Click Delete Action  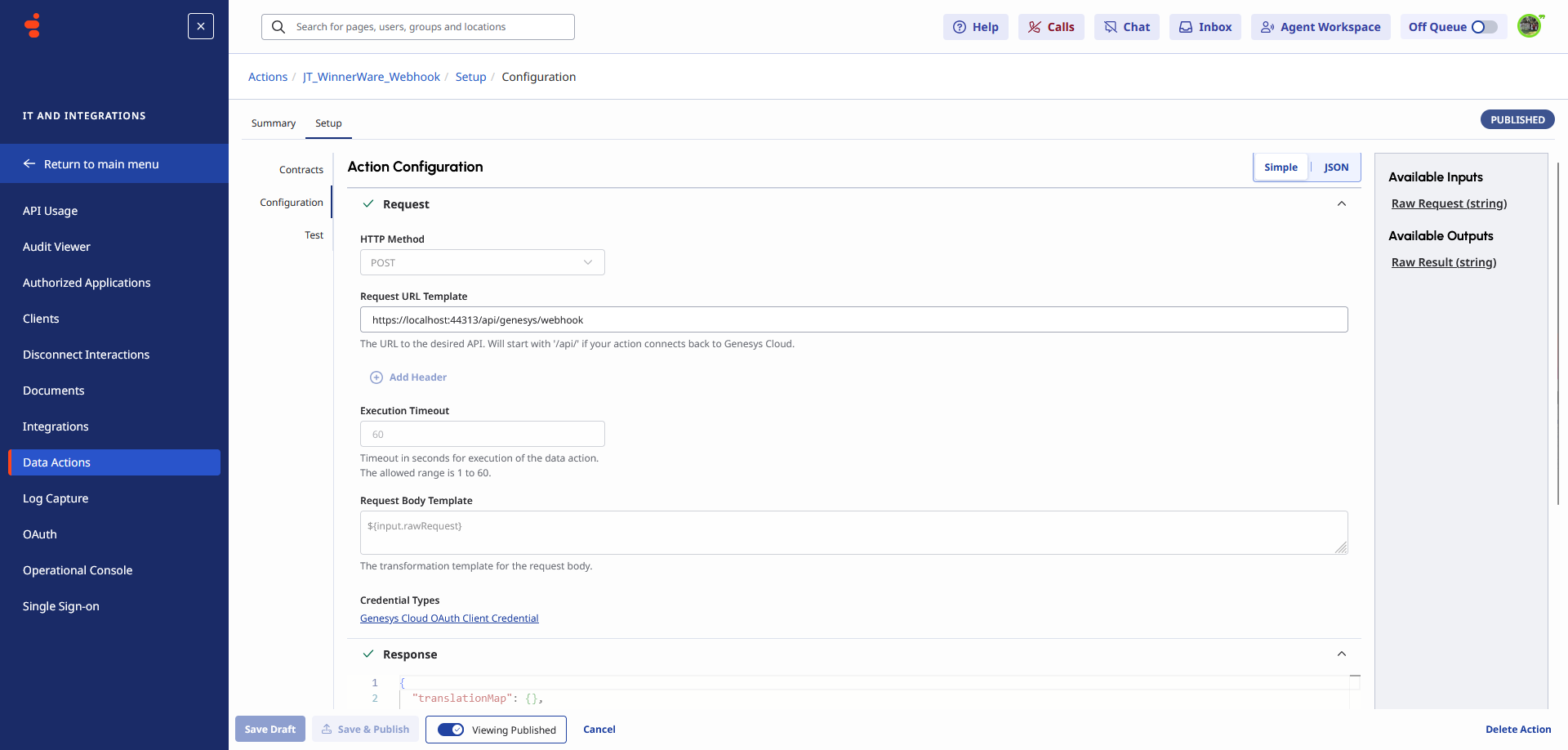[x=1518, y=729]
